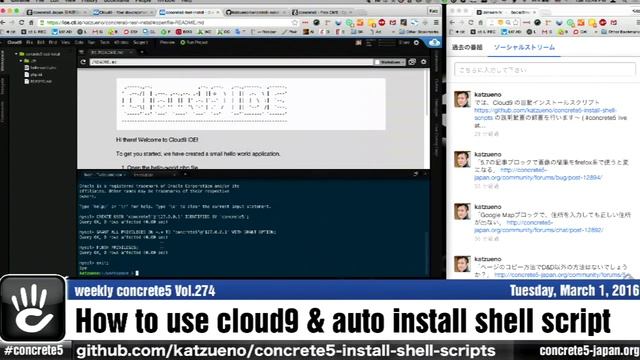Click the blue cloud icon in Cloud9

pos(435,42)
